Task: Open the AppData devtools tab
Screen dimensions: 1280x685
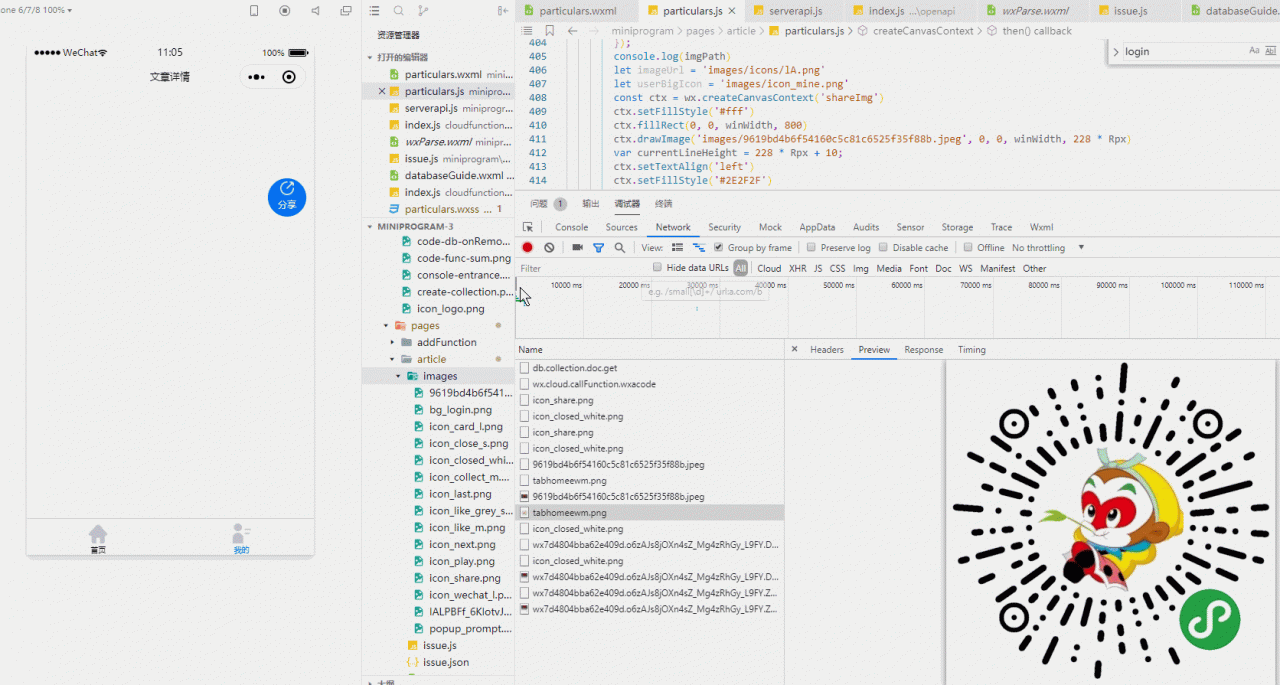Action: [817, 227]
